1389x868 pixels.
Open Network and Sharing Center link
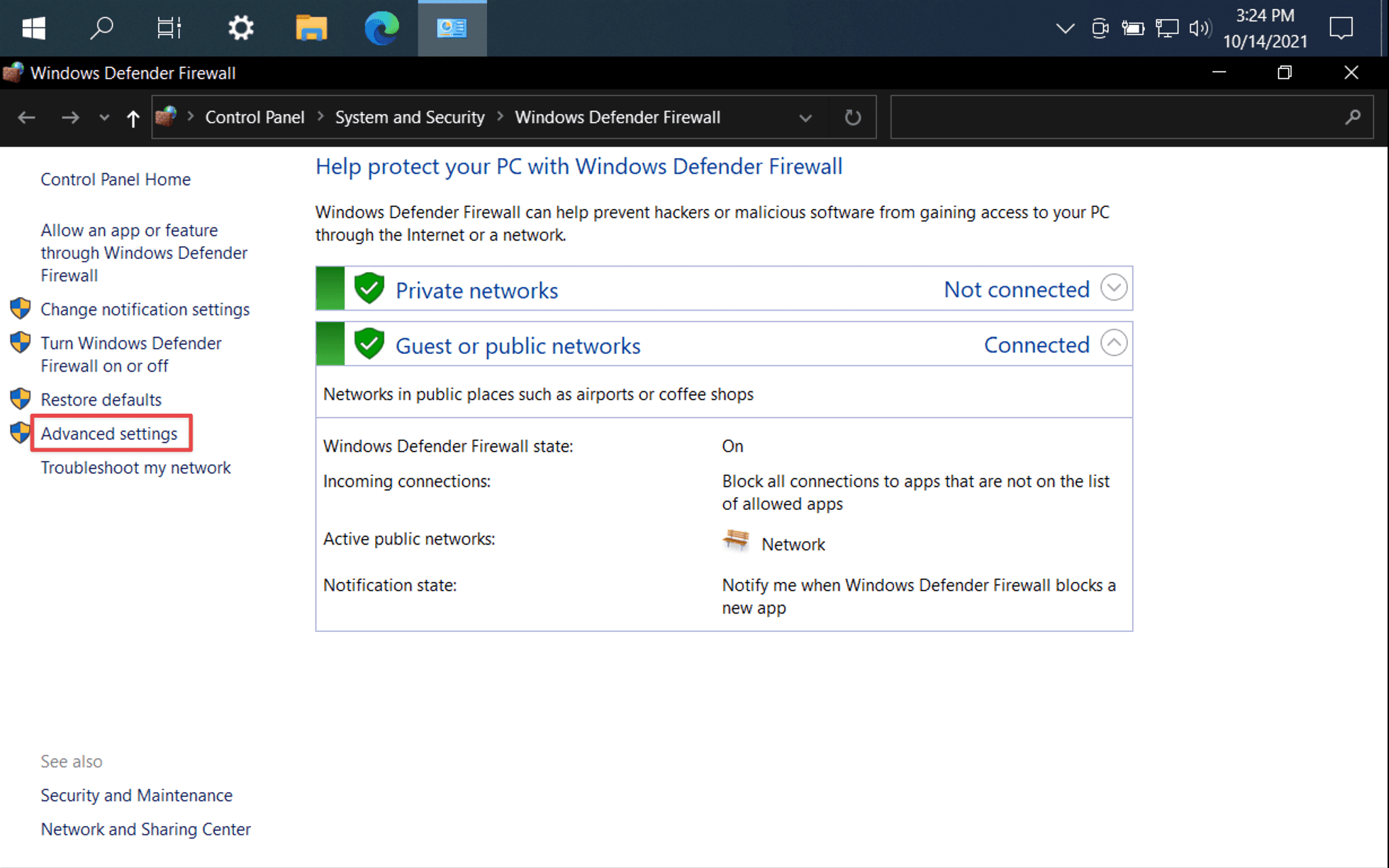coord(145,829)
